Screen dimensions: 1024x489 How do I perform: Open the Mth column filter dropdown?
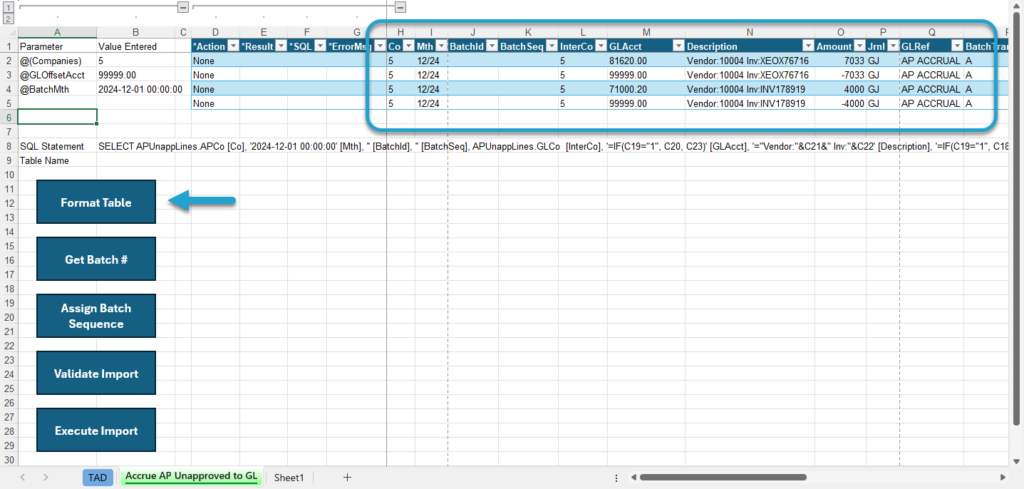pyautogui.click(x=441, y=46)
